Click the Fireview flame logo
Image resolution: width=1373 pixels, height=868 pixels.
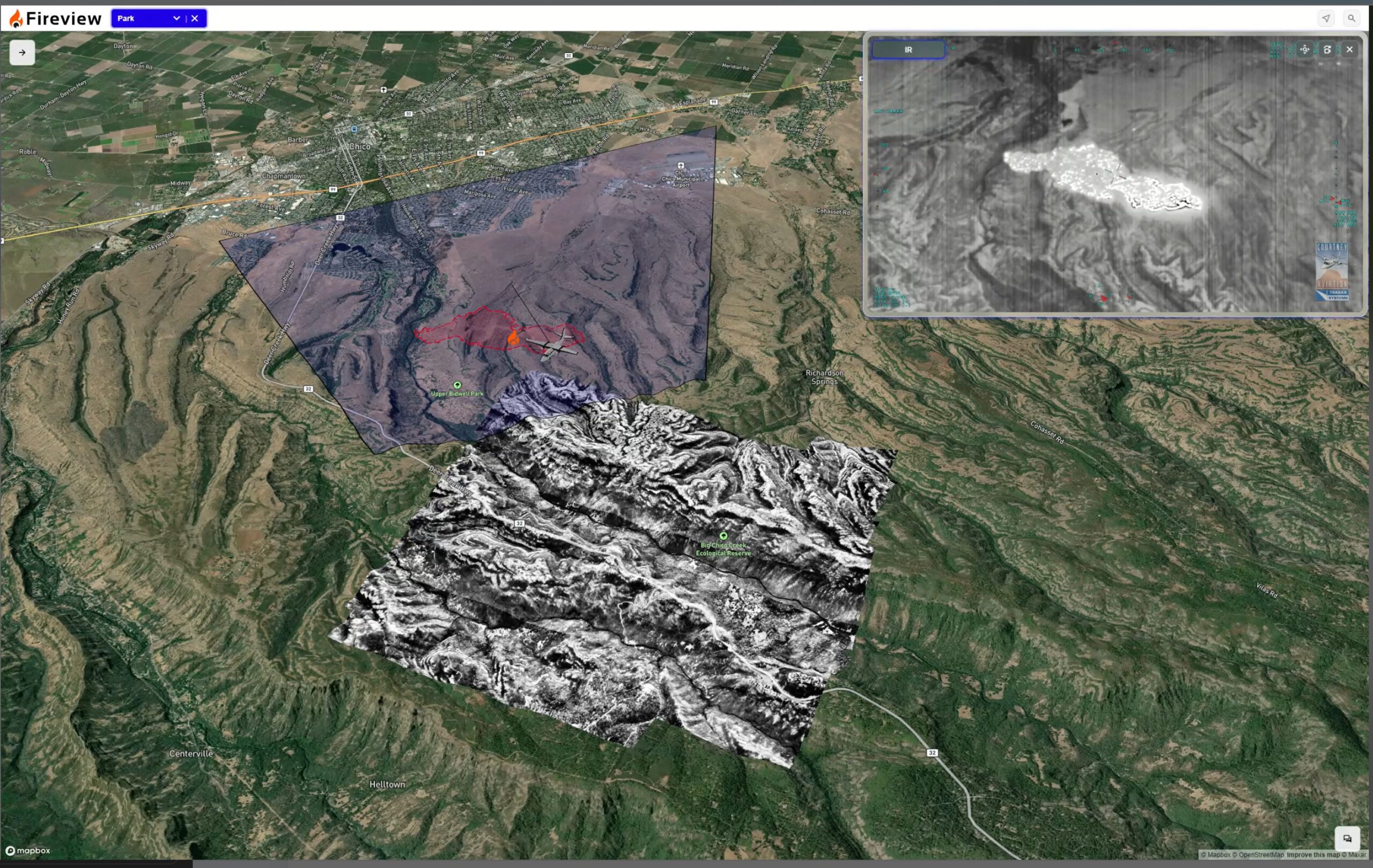[x=17, y=19]
